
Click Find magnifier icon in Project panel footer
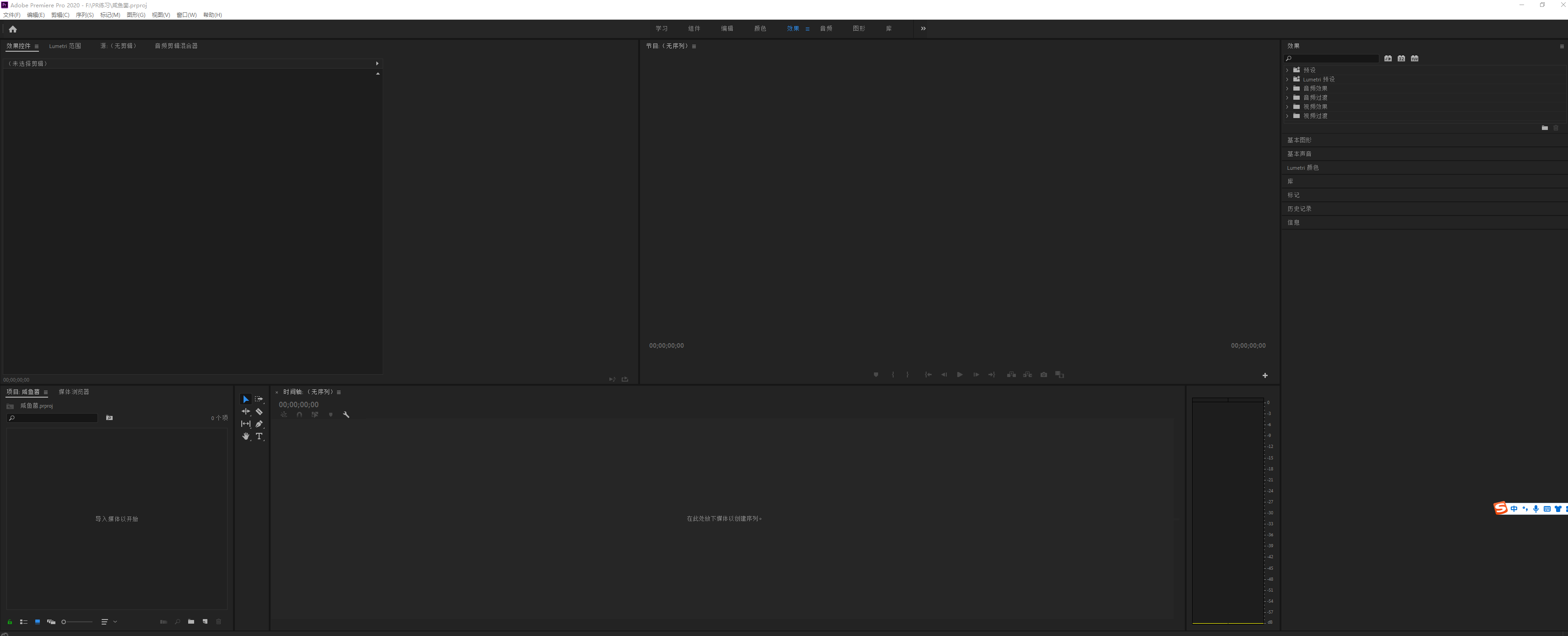[178, 621]
